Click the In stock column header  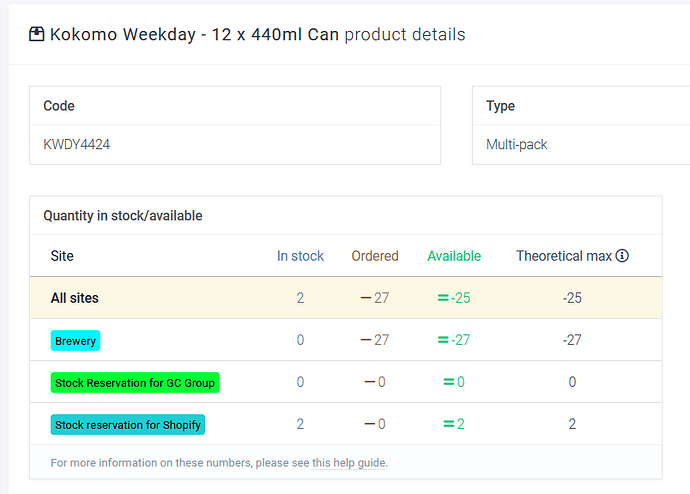[x=300, y=256]
